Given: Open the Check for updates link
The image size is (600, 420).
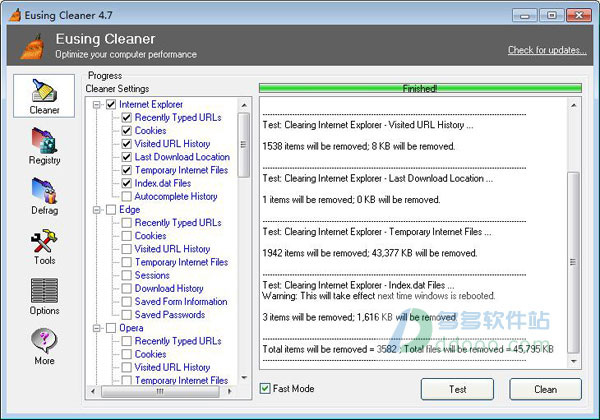Looking at the screenshot, I should point(547,50).
